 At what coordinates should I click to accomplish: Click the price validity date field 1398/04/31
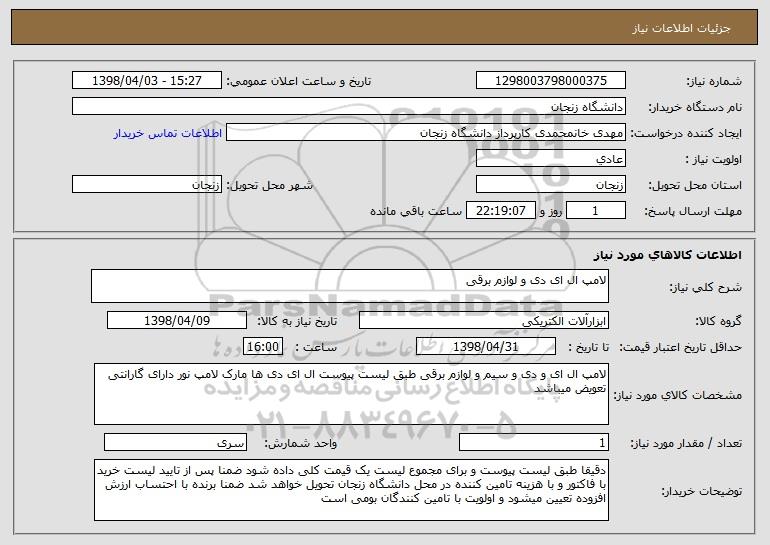click(486, 347)
